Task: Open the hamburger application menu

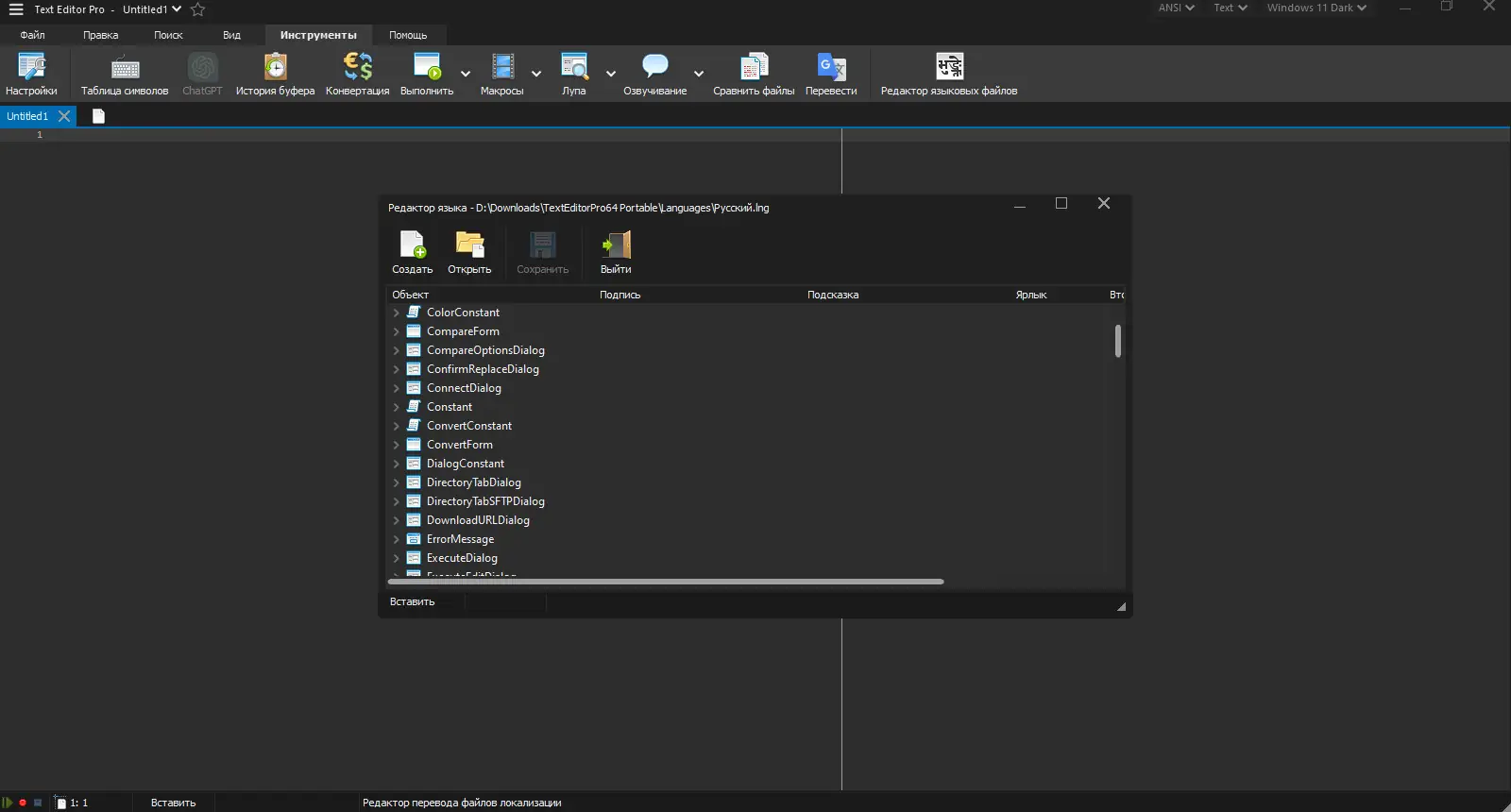Action: [x=16, y=9]
